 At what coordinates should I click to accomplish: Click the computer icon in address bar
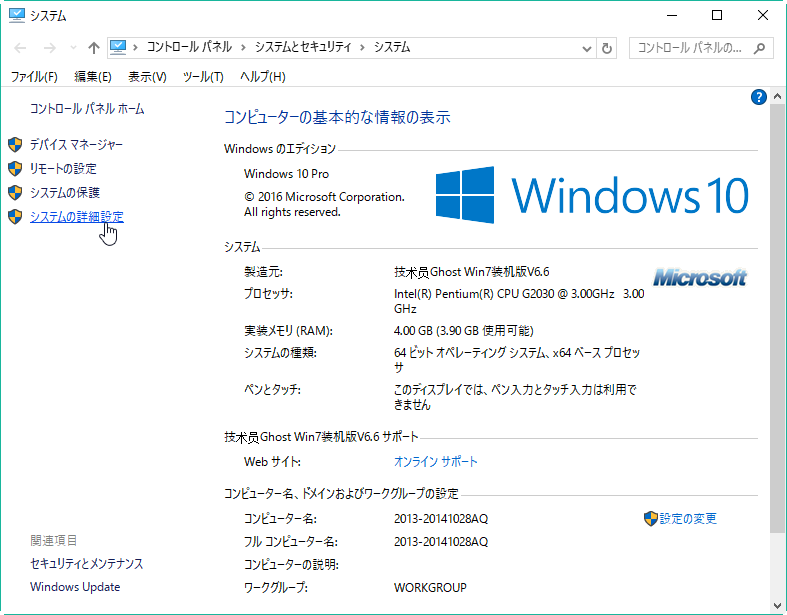(x=118, y=47)
